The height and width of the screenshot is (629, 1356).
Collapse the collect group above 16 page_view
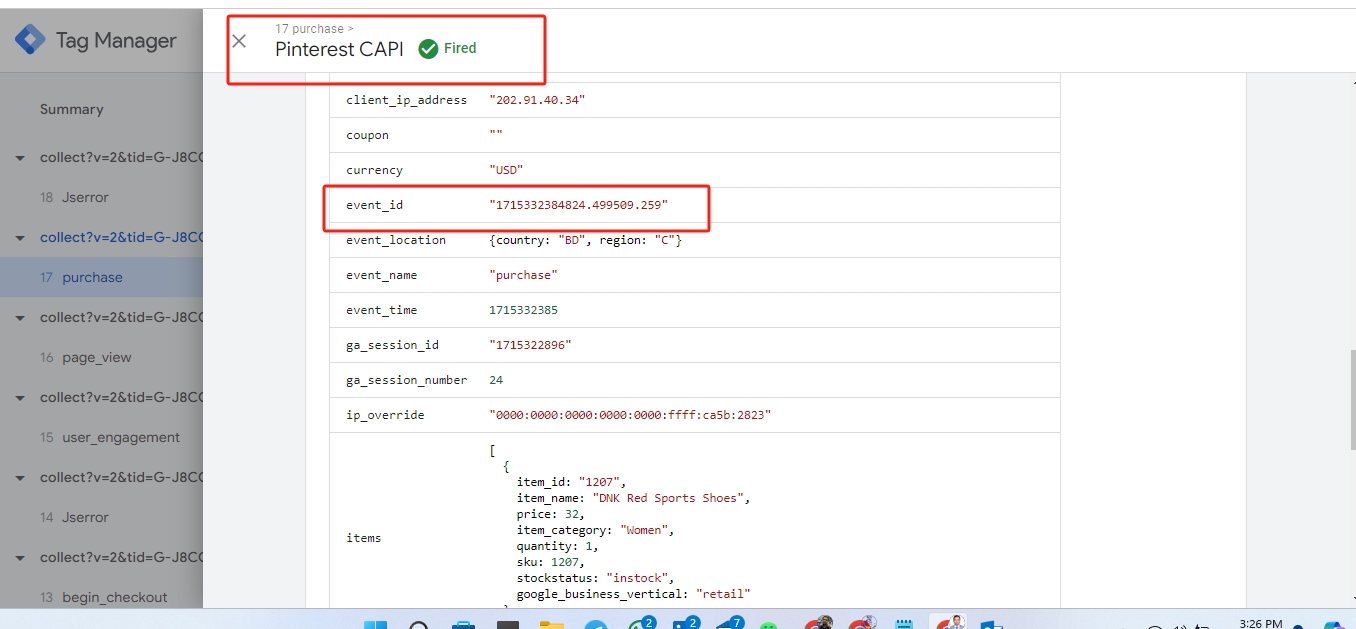(x=20, y=318)
